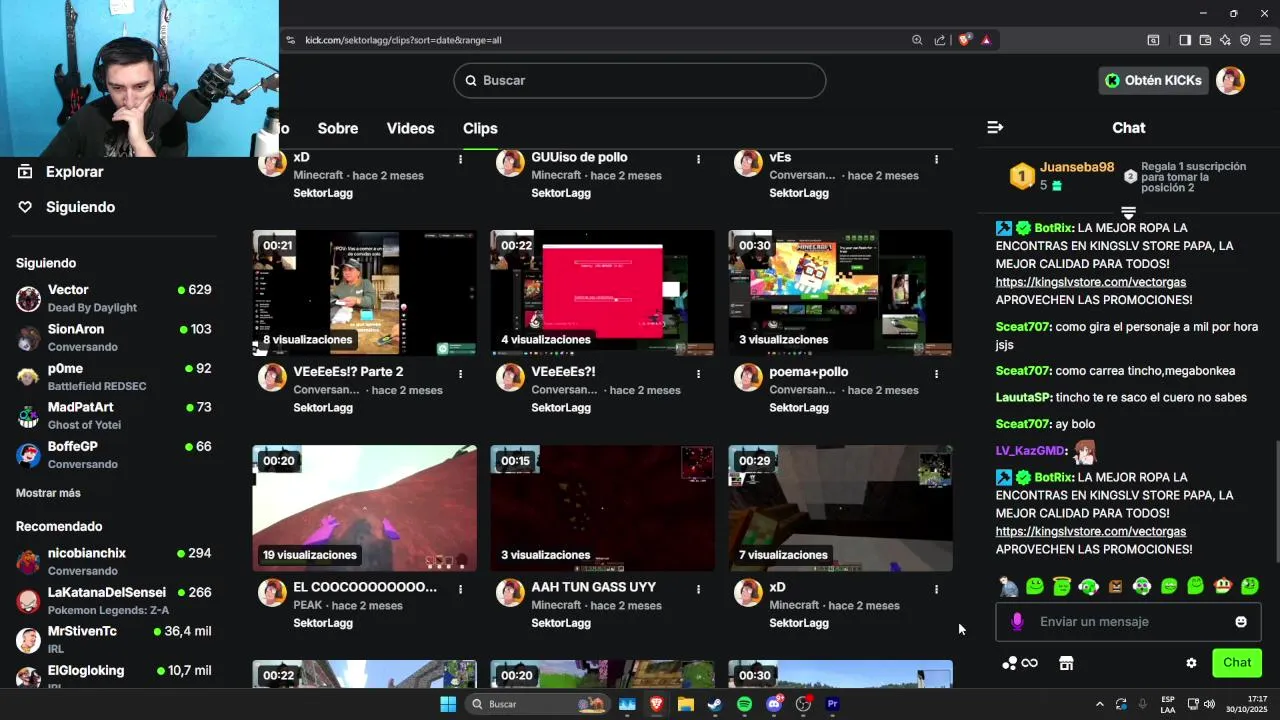
Task: Open Steam from the taskbar
Action: click(715, 704)
